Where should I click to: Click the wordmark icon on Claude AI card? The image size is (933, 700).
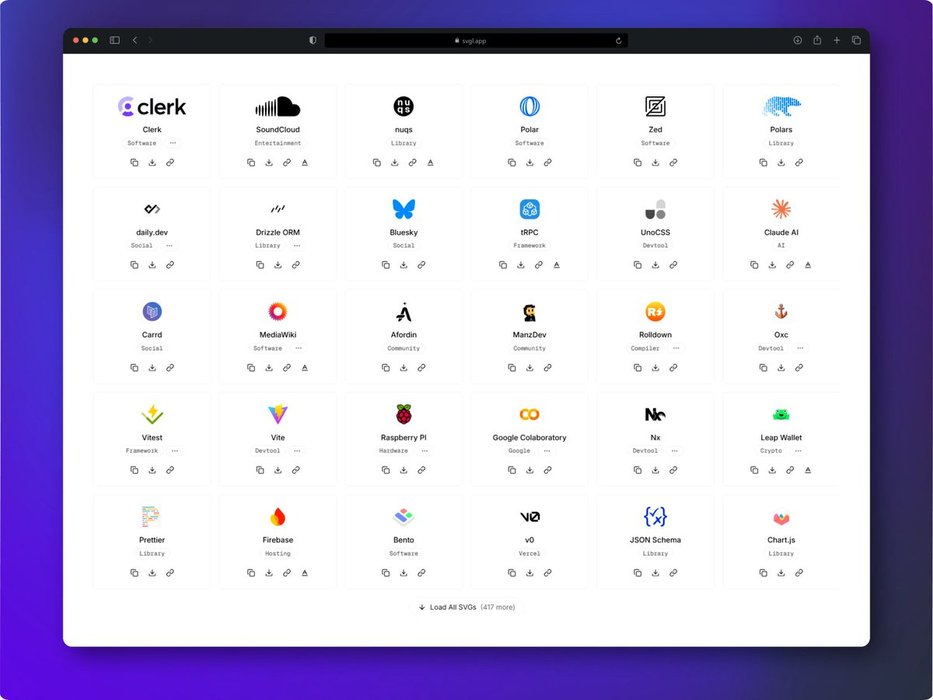[x=808, y=265]
